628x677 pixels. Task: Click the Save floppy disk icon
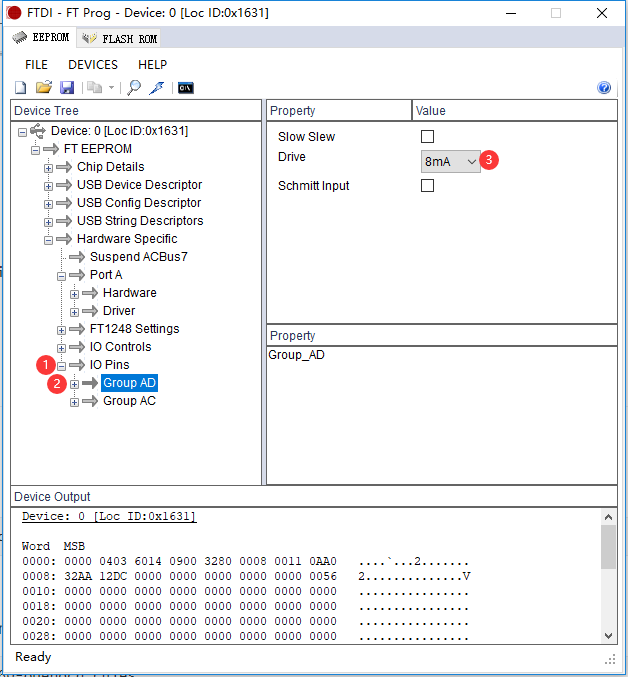tap(67, 88)
